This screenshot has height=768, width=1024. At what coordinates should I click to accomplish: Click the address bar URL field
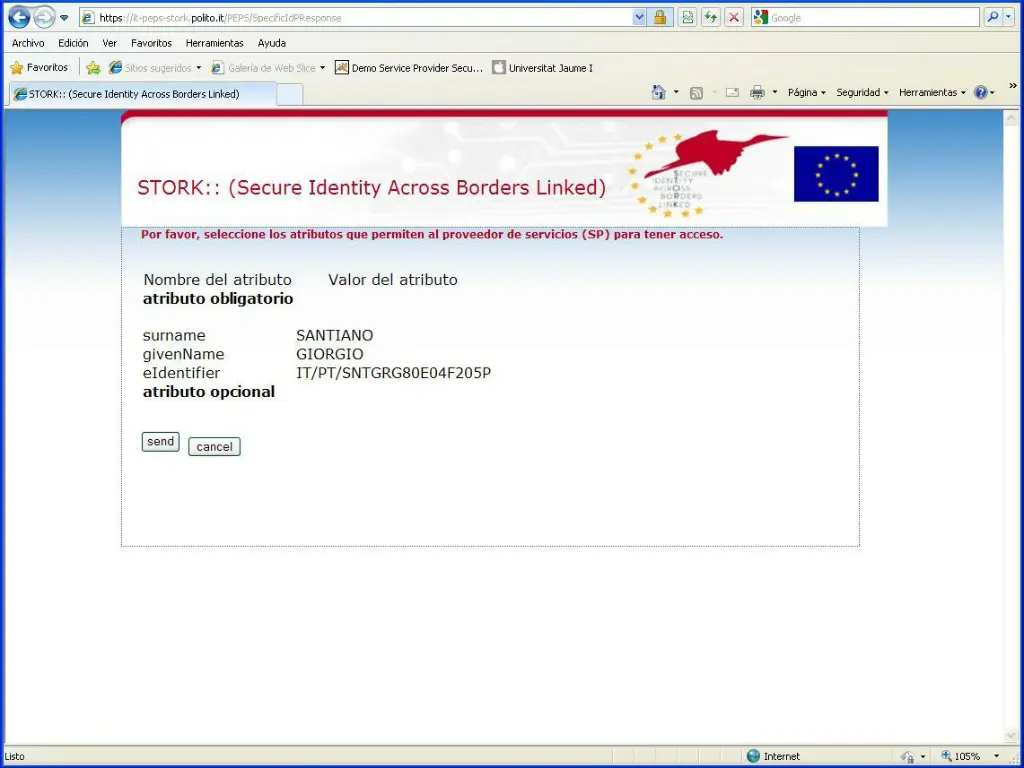pos(356,18)
